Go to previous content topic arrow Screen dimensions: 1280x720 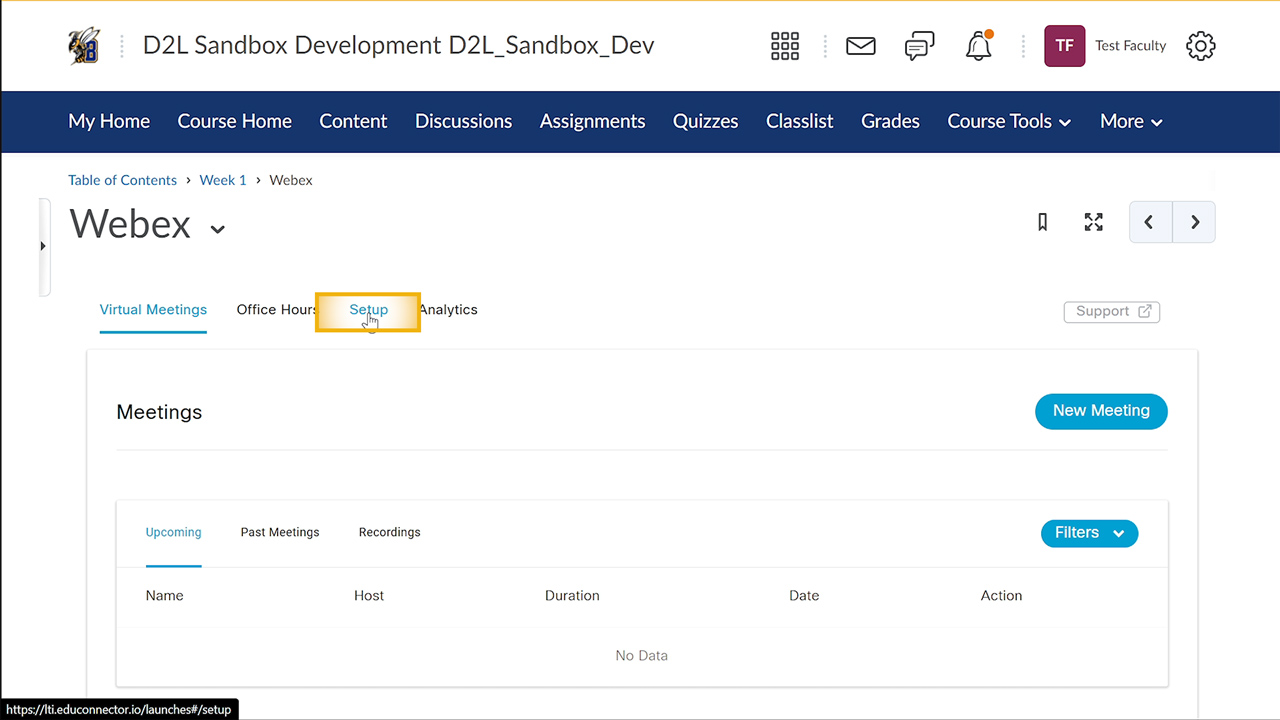1150,222
